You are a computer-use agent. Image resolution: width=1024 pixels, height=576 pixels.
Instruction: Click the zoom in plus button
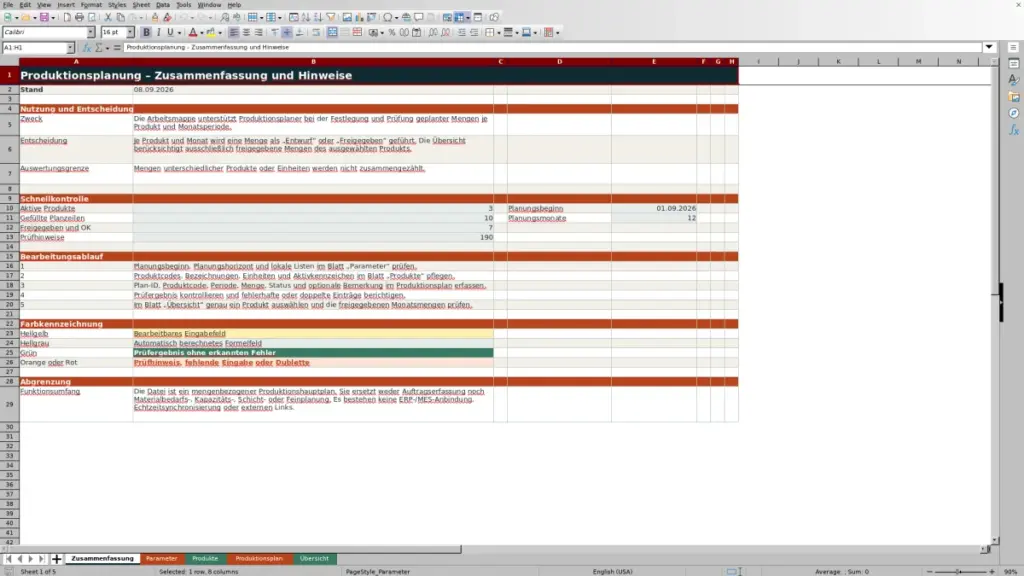[992, 571]
